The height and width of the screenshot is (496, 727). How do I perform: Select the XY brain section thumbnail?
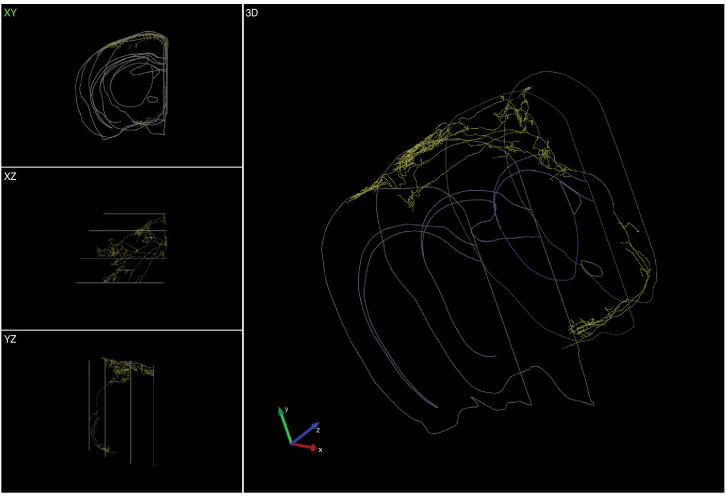pyautogui.click(x=122, y=86)
